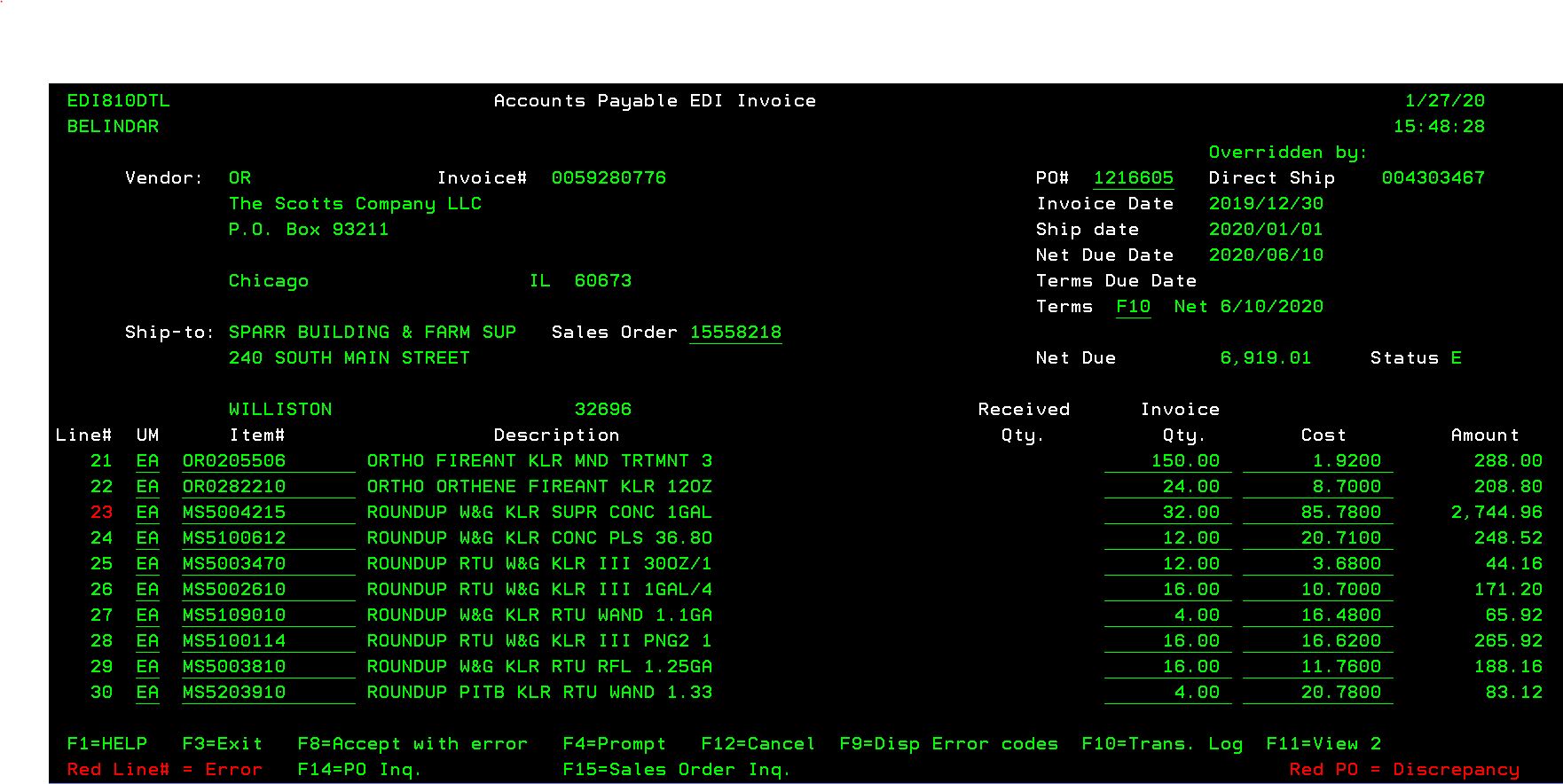This screenshot has width=1563, height=784.
Task: Select F1=HELP at the bottom
Action: point(106,744)
